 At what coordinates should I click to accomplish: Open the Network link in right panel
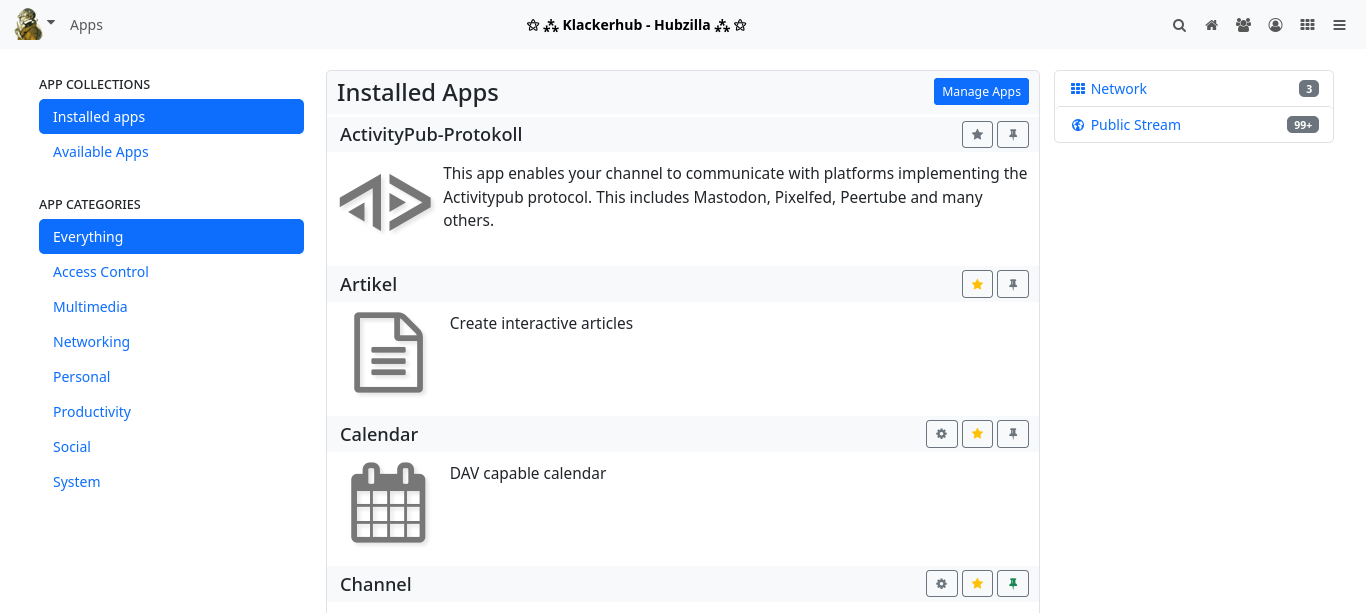pyautogui.click(x=1118, y=89)
